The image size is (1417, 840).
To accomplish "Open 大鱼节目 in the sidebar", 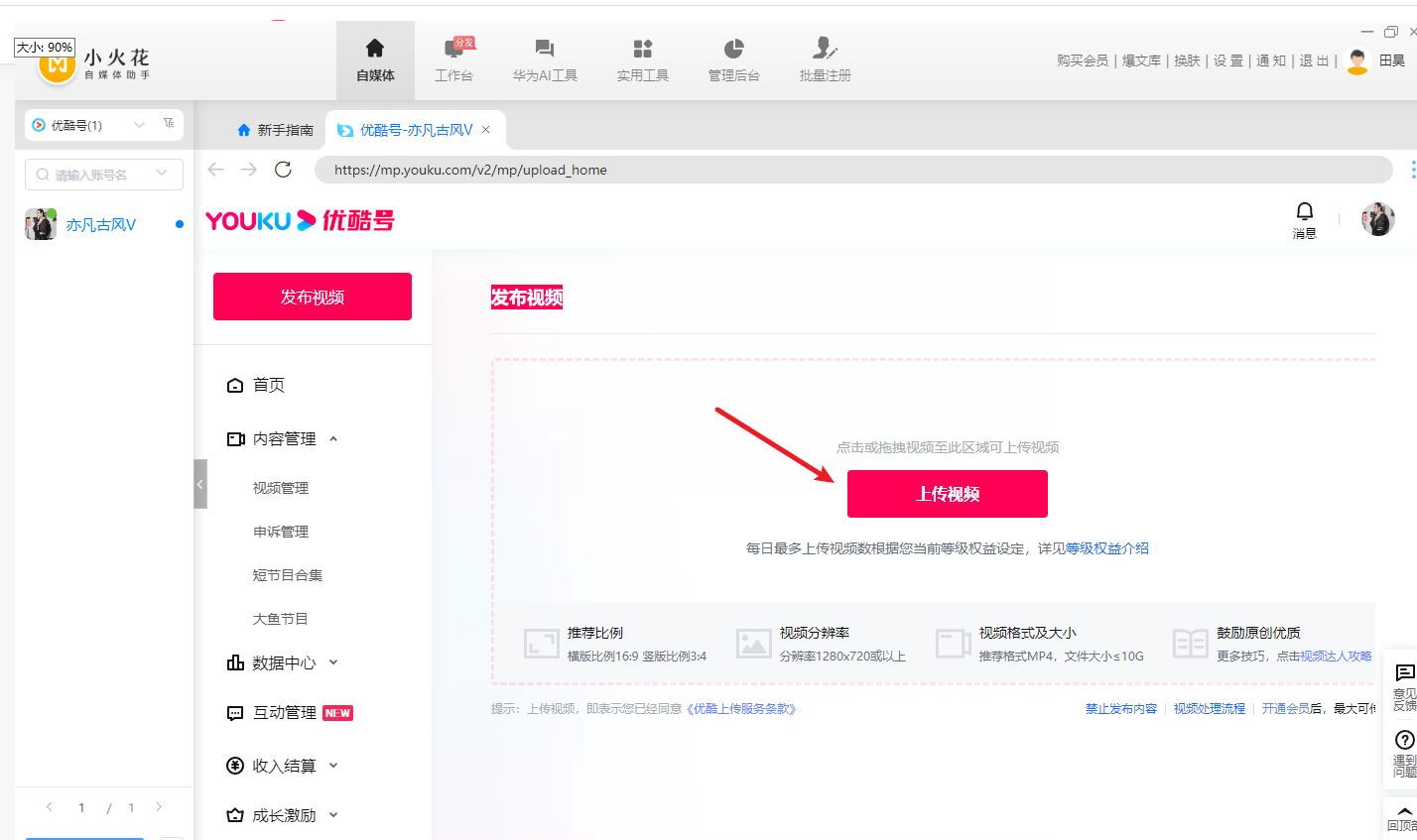I will 281,619.
